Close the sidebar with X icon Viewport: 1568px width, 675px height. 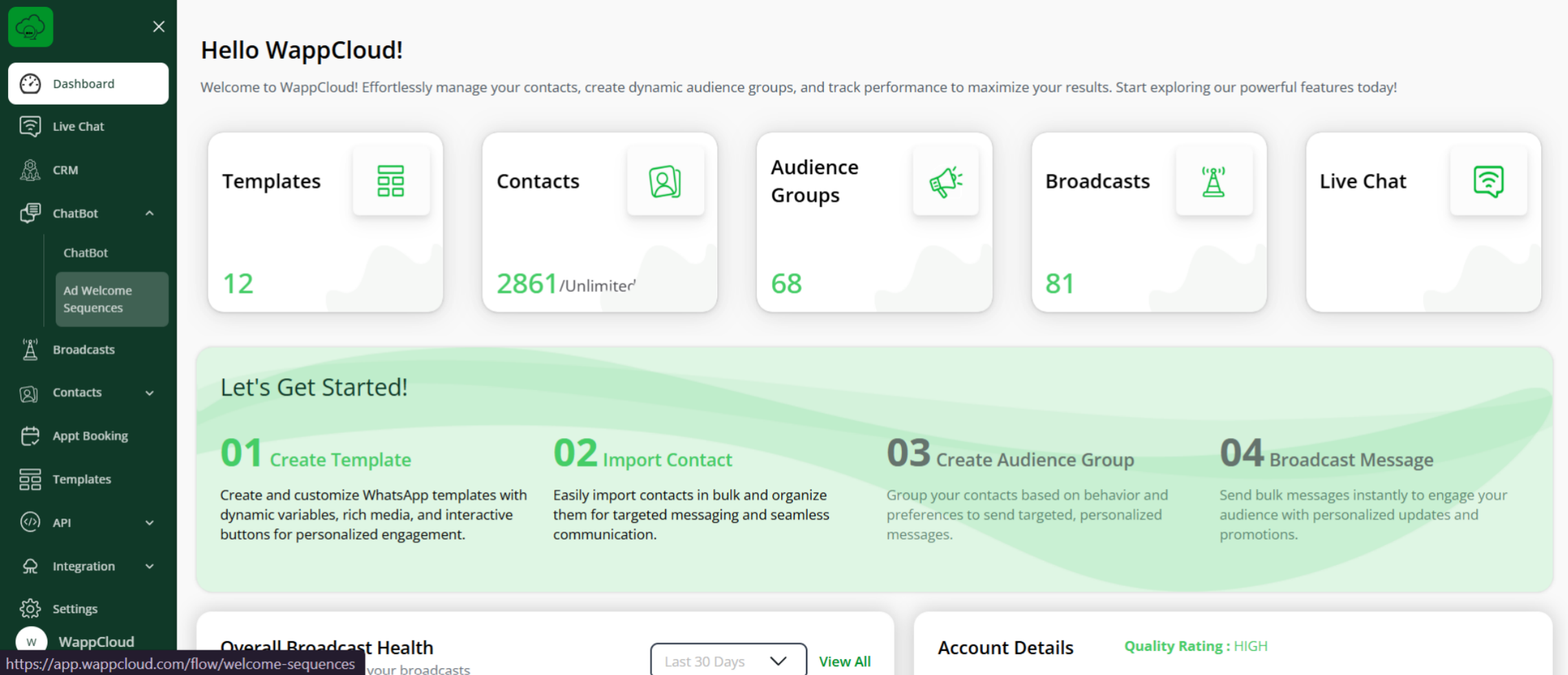[x=159, y=26]
